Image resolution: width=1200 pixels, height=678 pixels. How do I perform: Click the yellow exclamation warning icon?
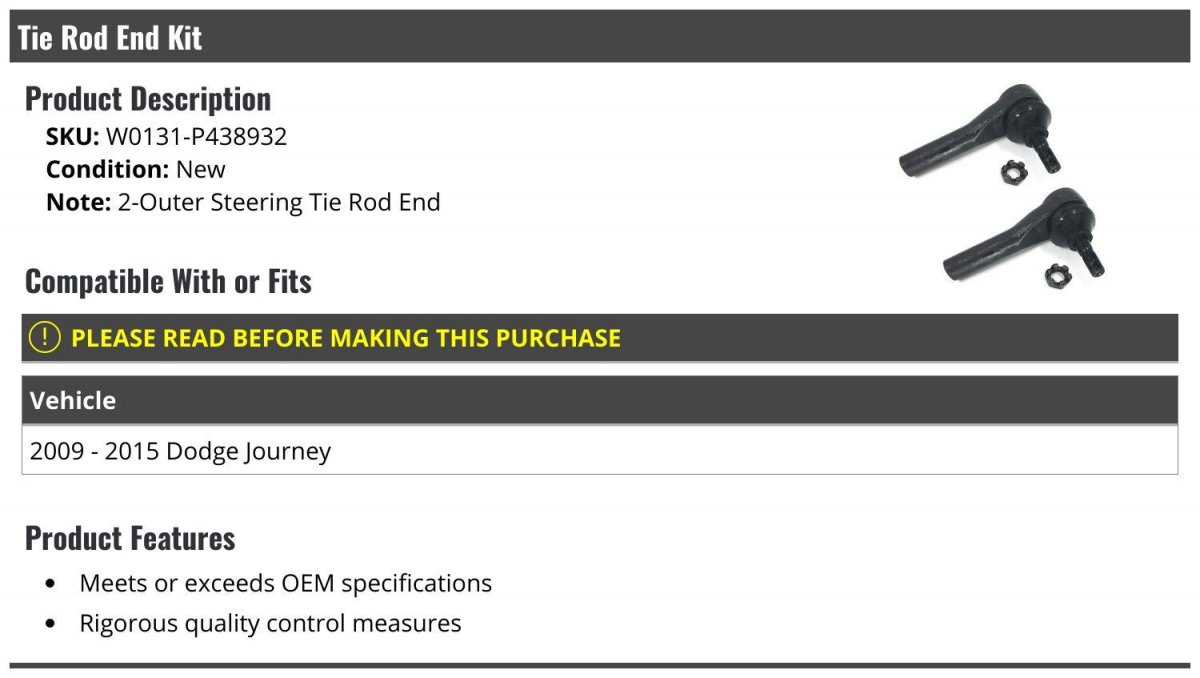click(45, 337)
